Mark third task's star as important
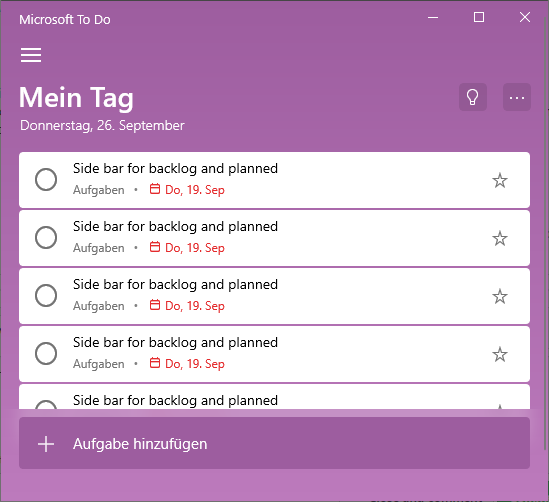This screenshot has height=502, width=549. pos(500,297)
